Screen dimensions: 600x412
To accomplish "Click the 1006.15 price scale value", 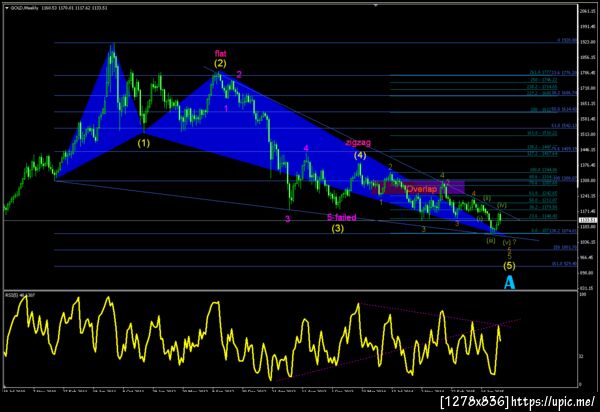I will tap(588, 242).
